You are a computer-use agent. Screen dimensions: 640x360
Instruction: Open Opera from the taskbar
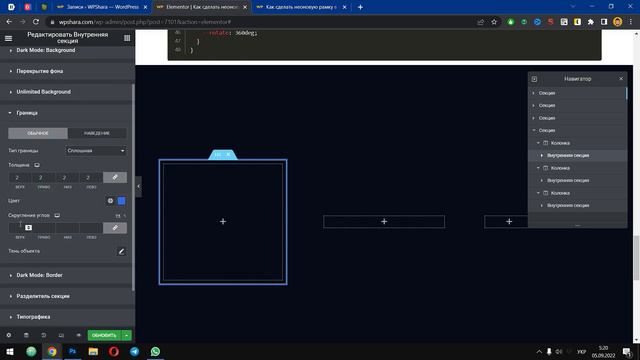coord(114,351)
